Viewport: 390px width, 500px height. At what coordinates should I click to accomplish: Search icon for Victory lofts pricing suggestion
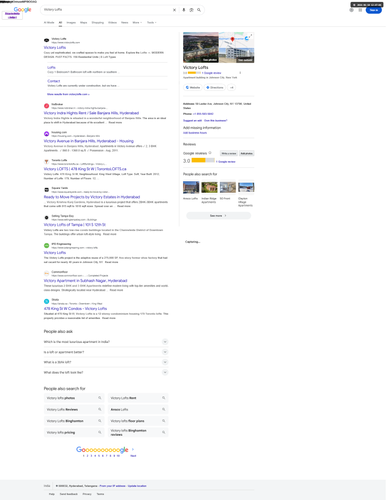(x=100, y=432)
